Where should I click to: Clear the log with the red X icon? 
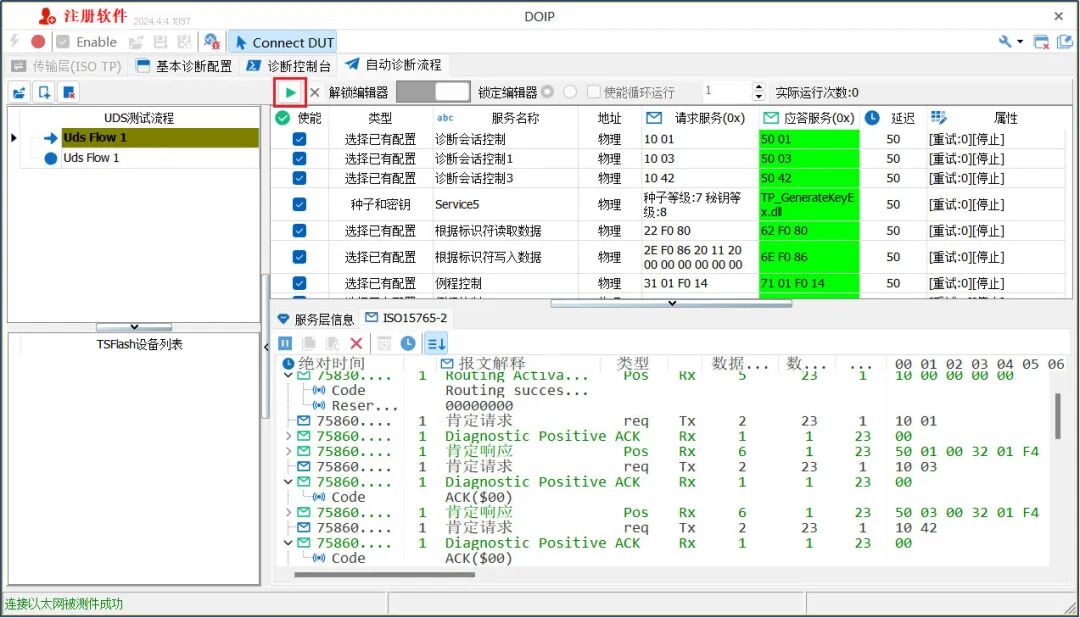pyautogui.click(x=356, y=343)
